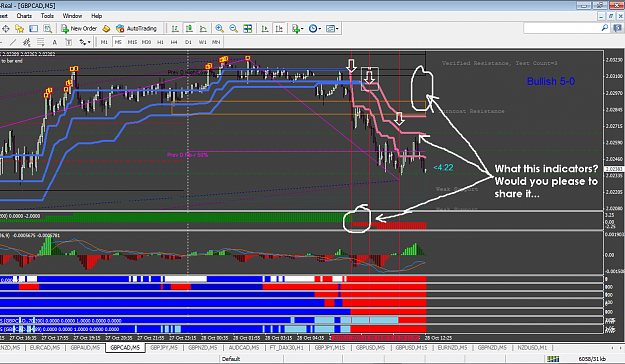625x364 pixels.
Task: Switch to FT_DAX30,H1 chart tab
Action: [x=286, y=348]
